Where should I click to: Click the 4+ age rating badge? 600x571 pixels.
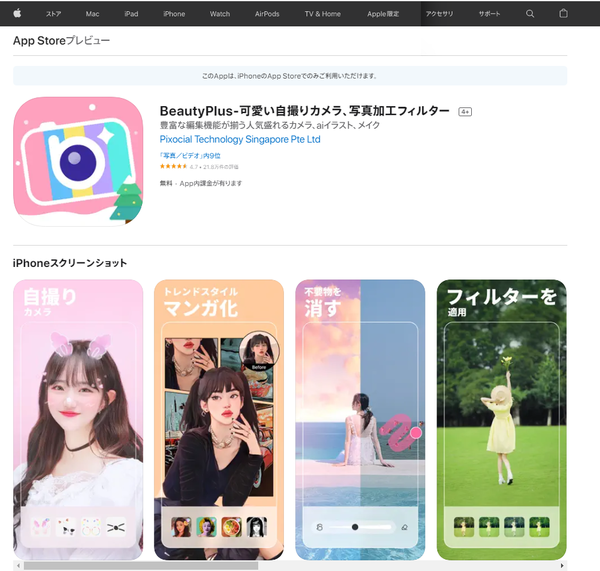465,112
